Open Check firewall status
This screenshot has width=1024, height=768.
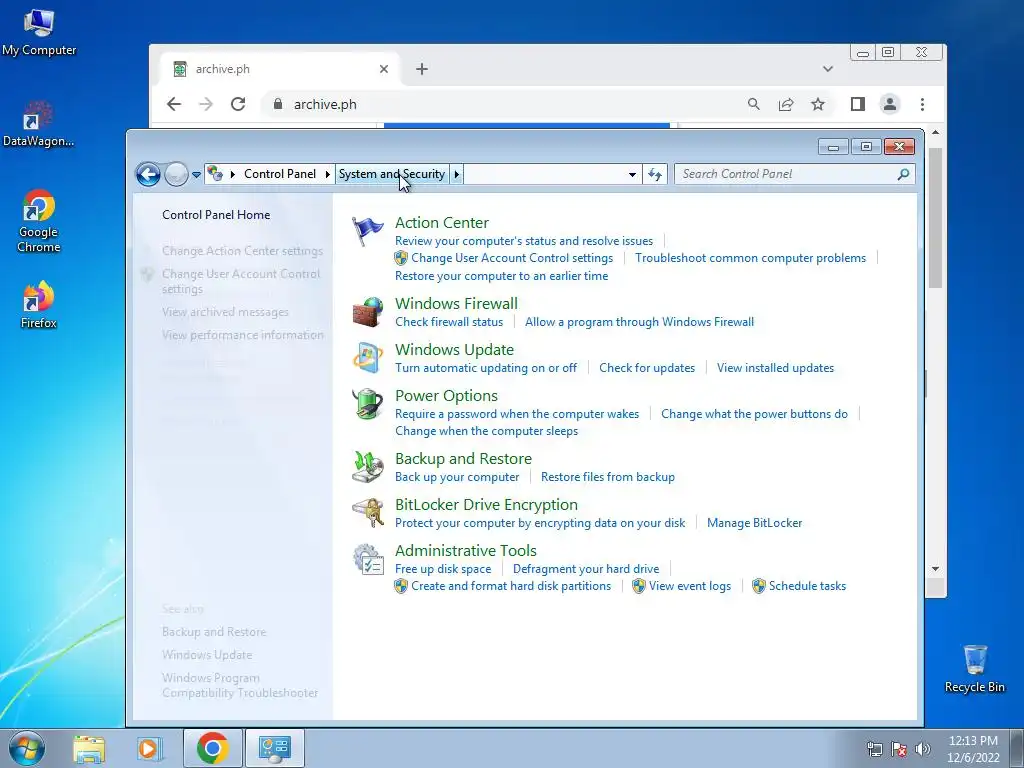449,322
